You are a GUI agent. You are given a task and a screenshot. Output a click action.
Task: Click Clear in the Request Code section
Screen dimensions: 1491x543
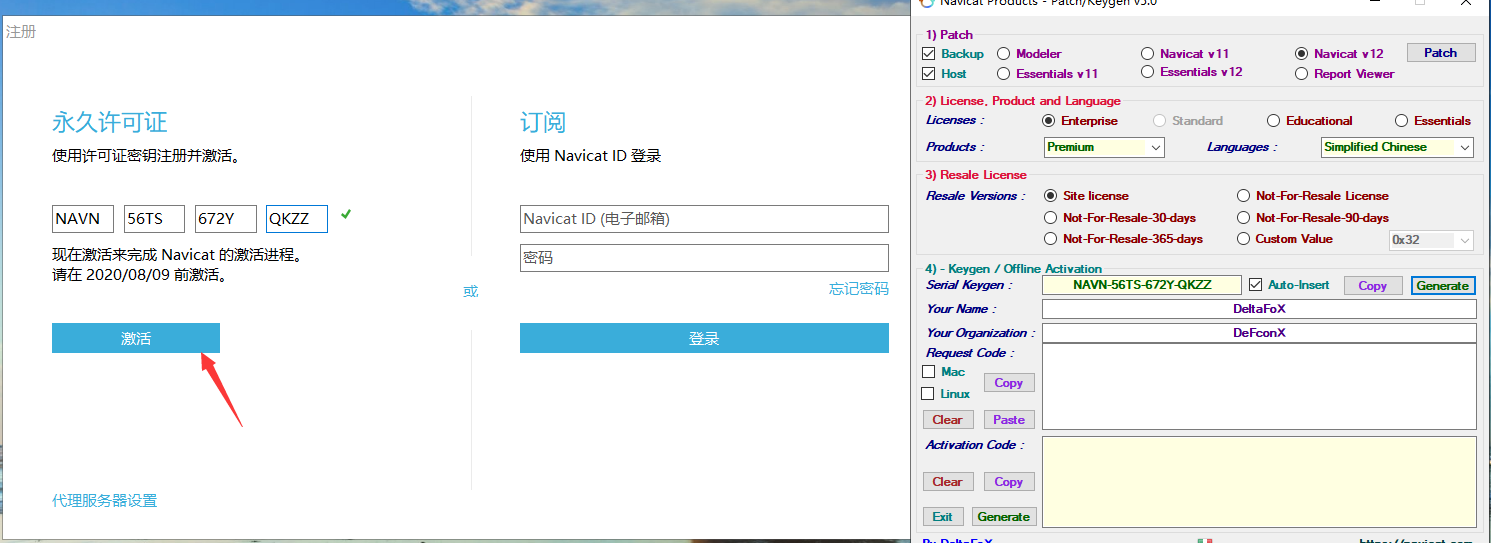click(x=948, y=420)
